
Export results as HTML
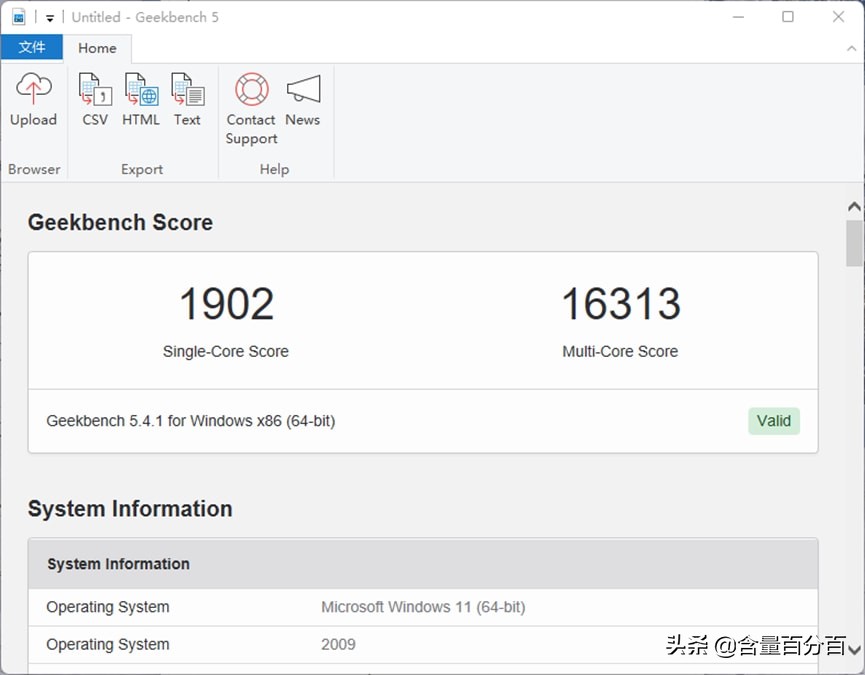click(141, 91)
